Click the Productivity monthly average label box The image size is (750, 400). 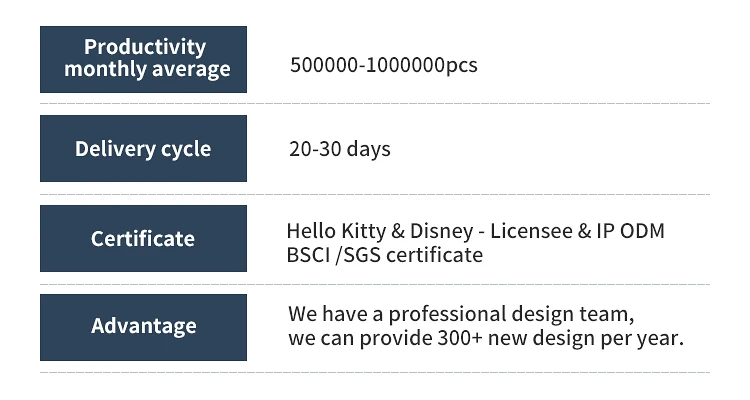click(143, 59)
